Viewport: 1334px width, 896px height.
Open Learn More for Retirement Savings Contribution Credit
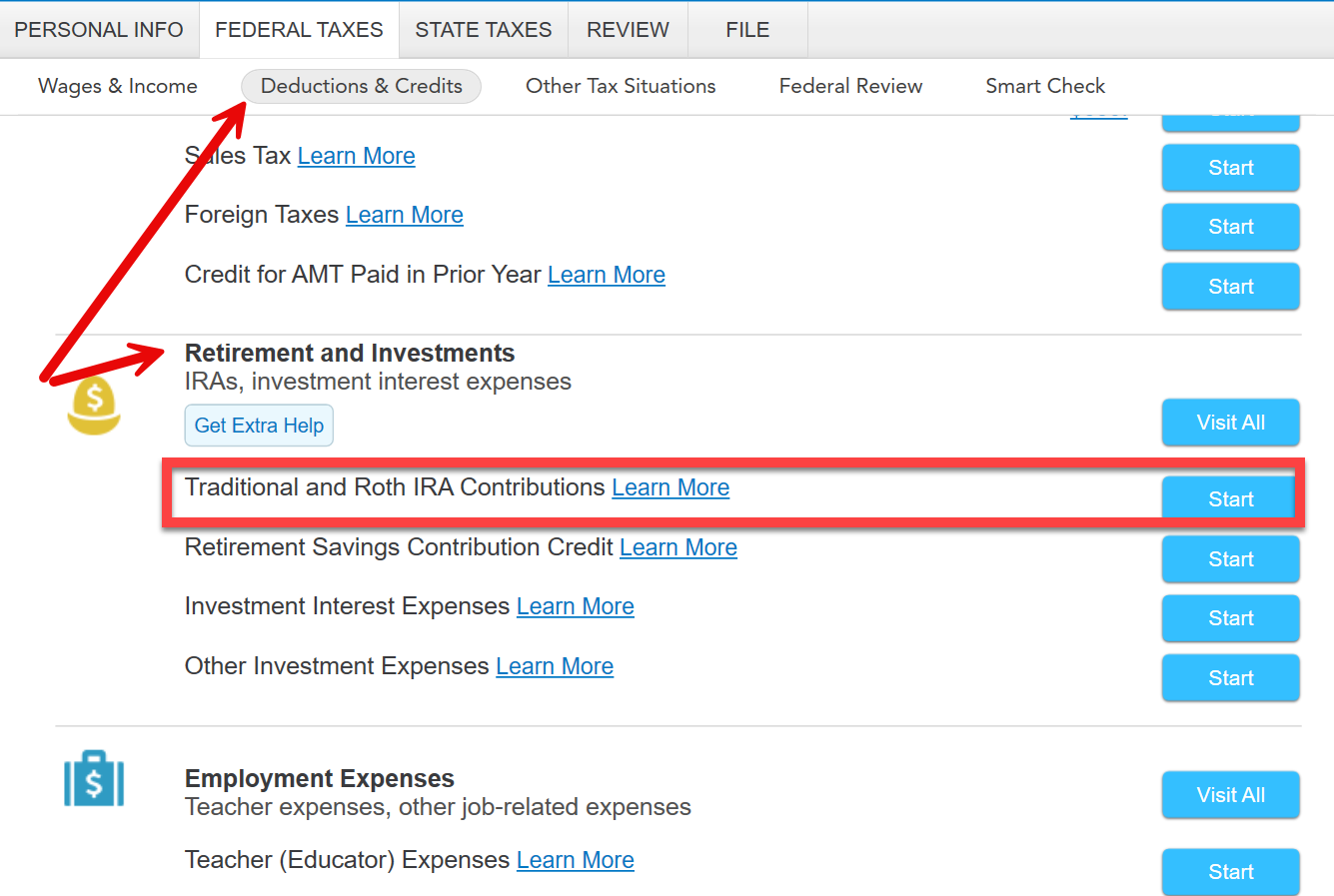pyautogui.click(x=678, y=547)
